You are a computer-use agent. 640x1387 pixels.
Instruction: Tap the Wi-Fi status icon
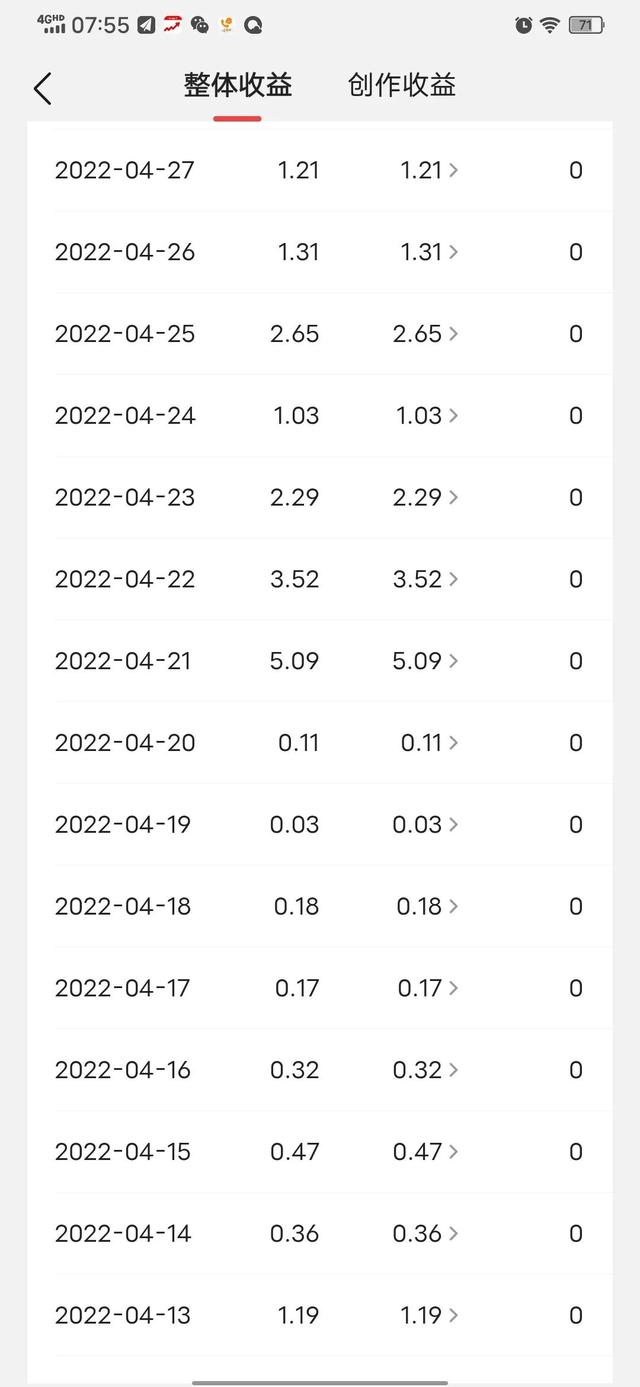[x=549, y=26]
